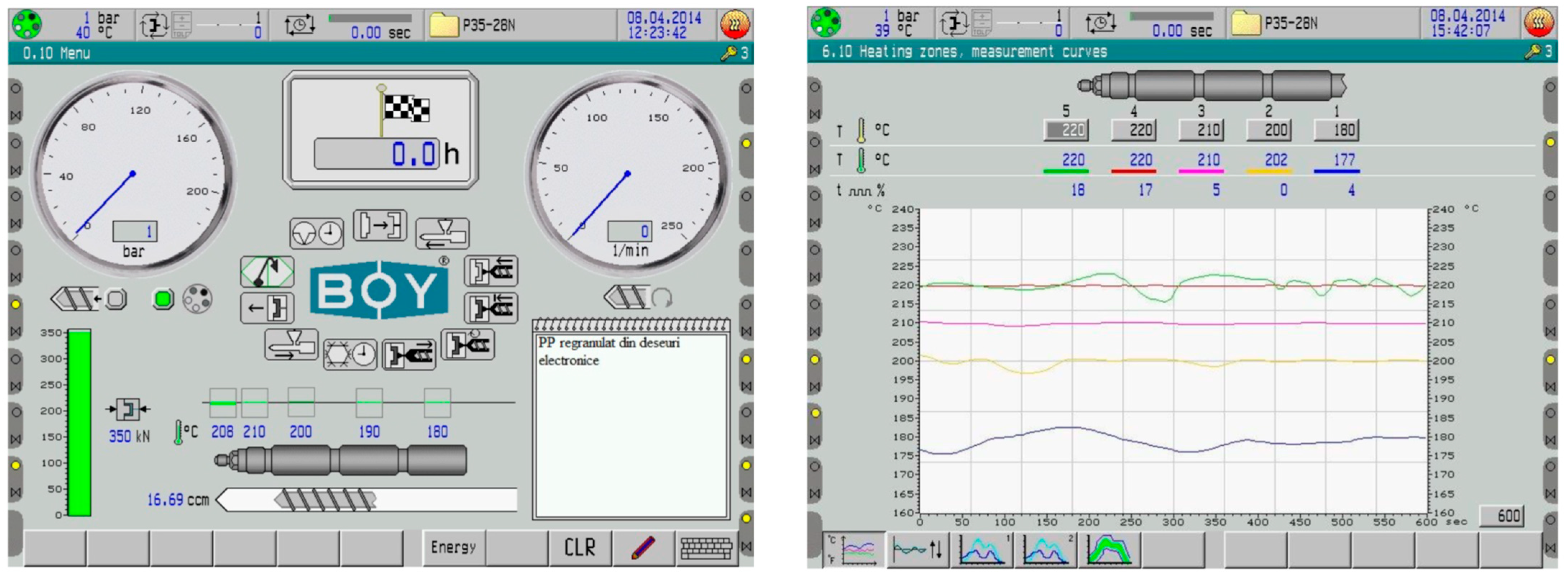Image resolution: width=1568 pixels, height=578 pixels.
Task: Open the ejector toggle-lever icon with green outline
Action: (267, 272)
